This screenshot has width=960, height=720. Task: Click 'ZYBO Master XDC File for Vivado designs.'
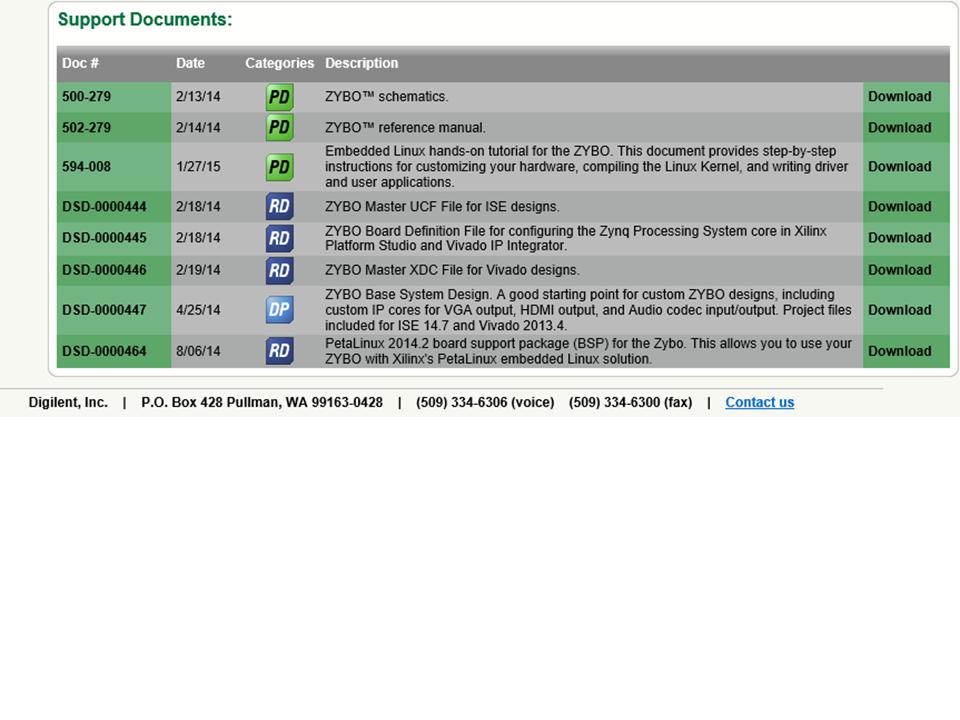point(452,270)
